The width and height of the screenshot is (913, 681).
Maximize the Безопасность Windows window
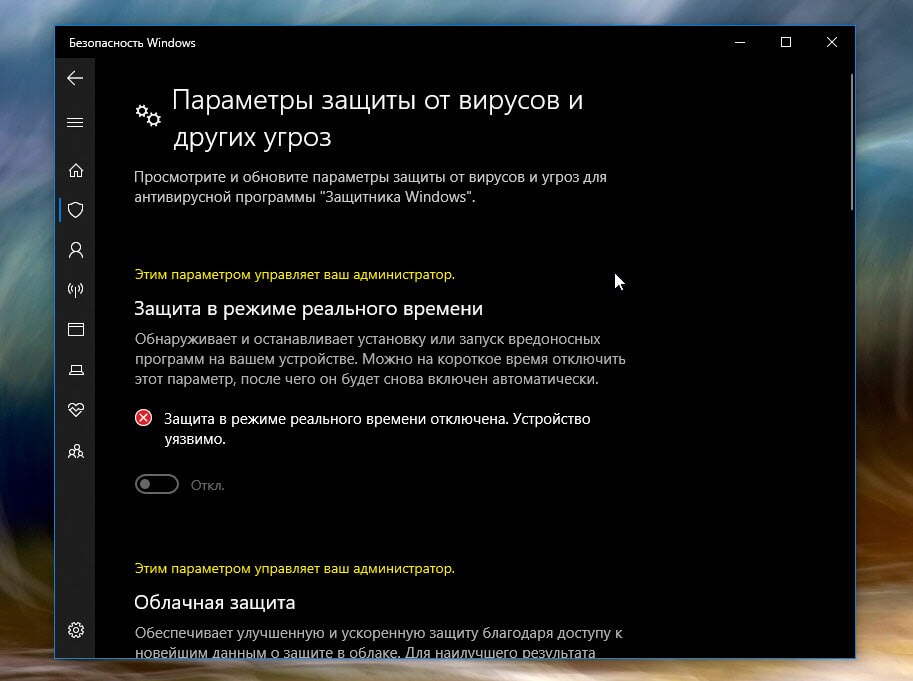(x=786, y=42)
